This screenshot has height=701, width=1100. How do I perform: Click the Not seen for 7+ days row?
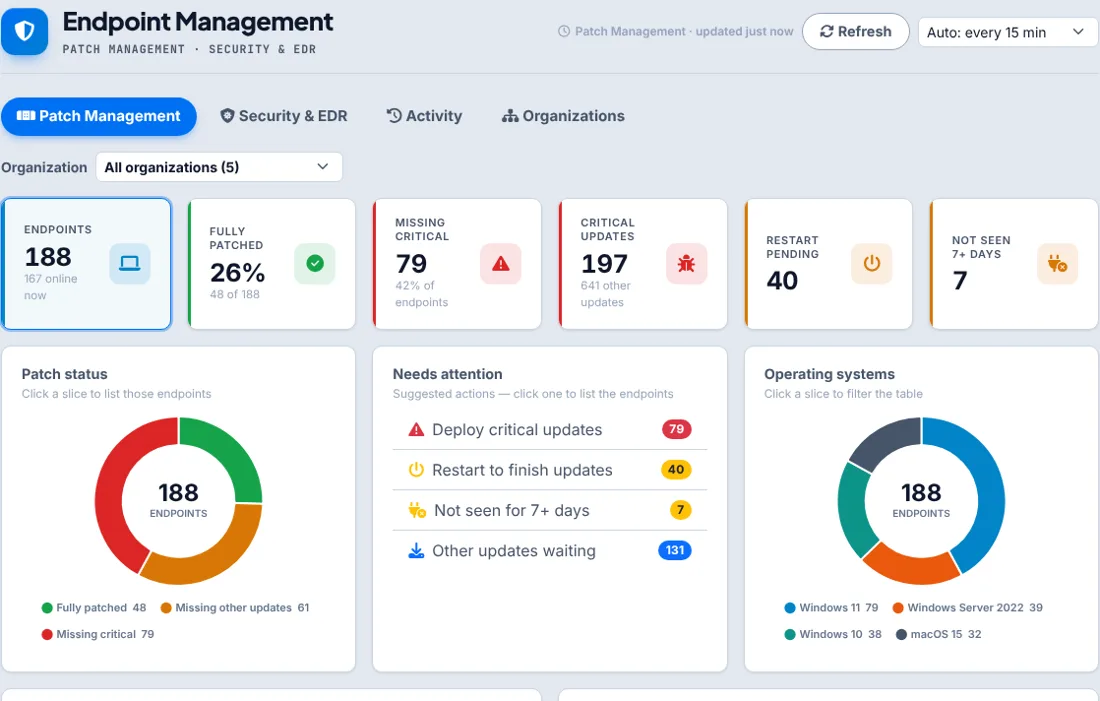click(x=550, y=510)
